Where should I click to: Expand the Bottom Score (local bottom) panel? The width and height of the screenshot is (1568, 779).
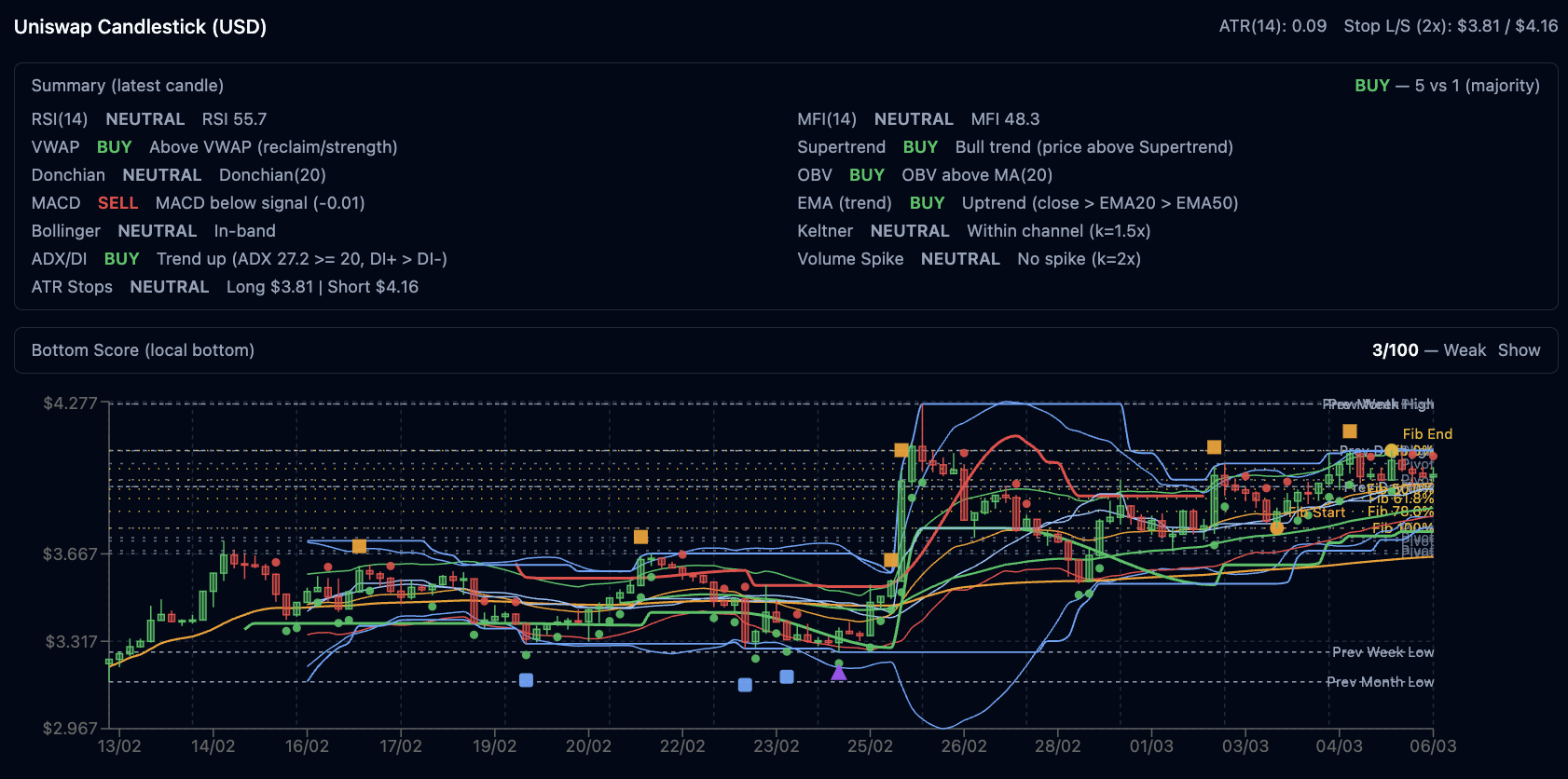click(x=143, y=350)
